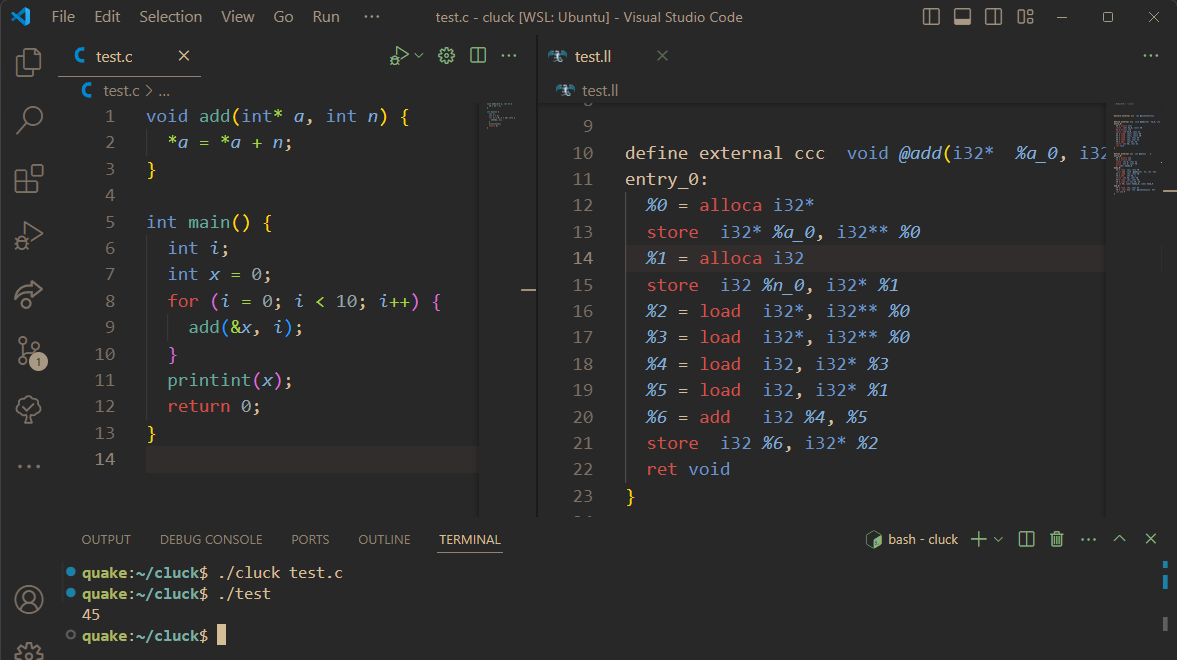Open the Extensions view in activity bar
The image size is (1177, 660).
(x=29, y=179)
